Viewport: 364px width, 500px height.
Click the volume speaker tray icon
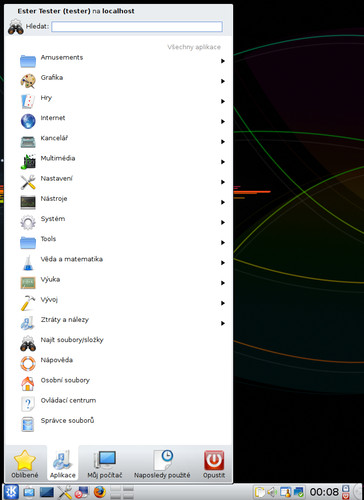tap(273, 492)
